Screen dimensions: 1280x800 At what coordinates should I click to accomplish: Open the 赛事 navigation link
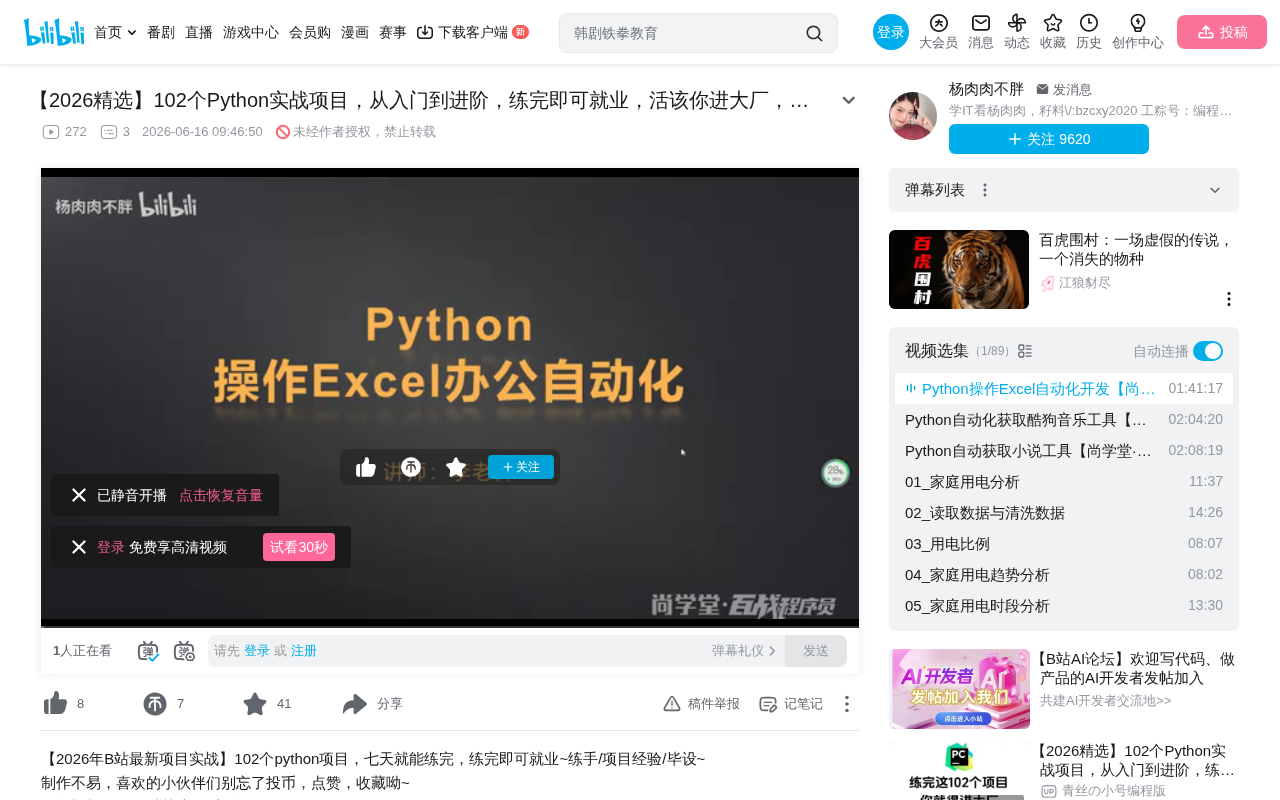(x=393, y=32)
